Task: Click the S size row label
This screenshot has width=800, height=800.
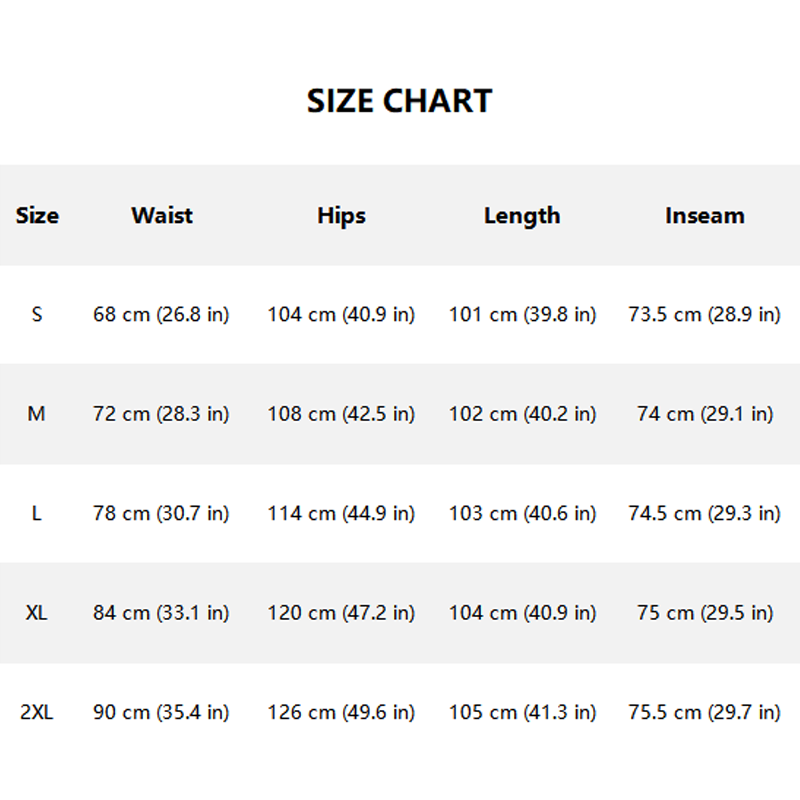Action: click(37, 314)
